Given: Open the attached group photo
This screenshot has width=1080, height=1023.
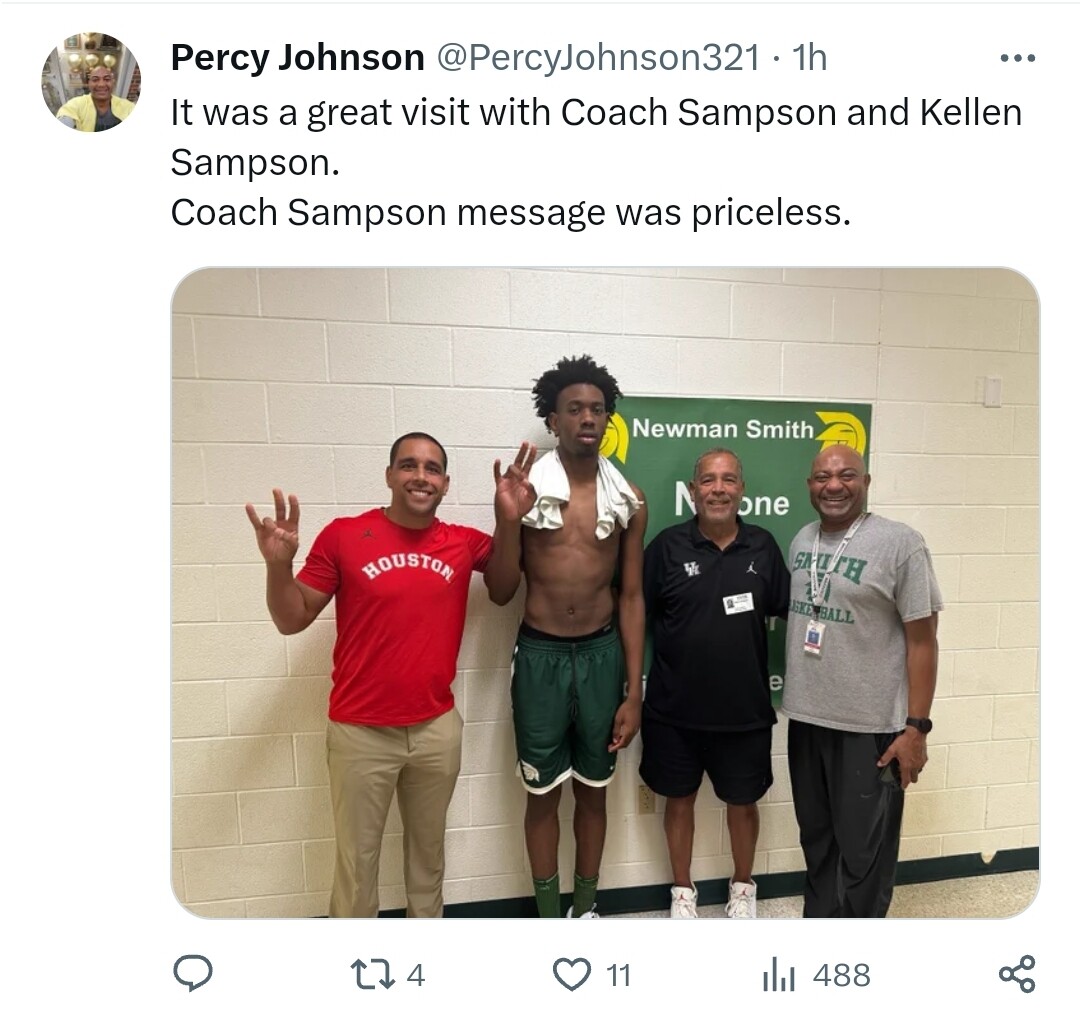Looking at the screenshot, I should [x=605, y=592].
